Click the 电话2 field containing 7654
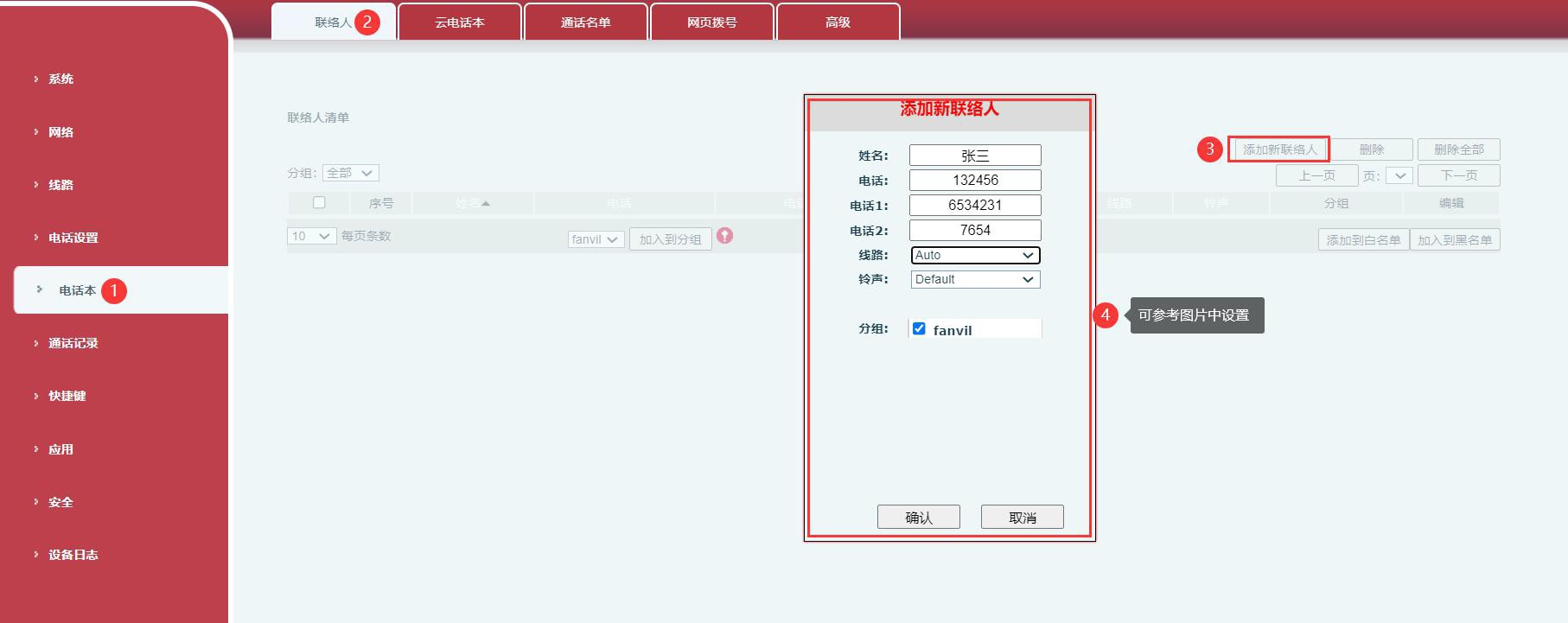 [975, 231]
